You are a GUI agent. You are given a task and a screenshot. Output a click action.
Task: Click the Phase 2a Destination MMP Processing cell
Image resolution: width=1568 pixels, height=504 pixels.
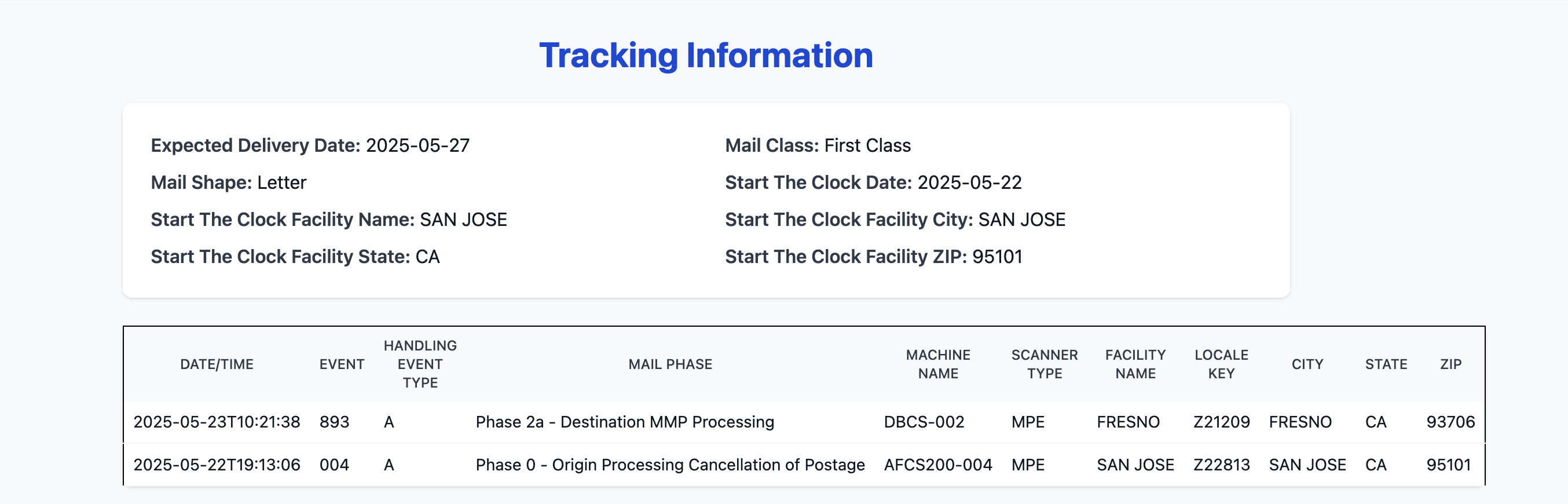click(x=625, y=422)
